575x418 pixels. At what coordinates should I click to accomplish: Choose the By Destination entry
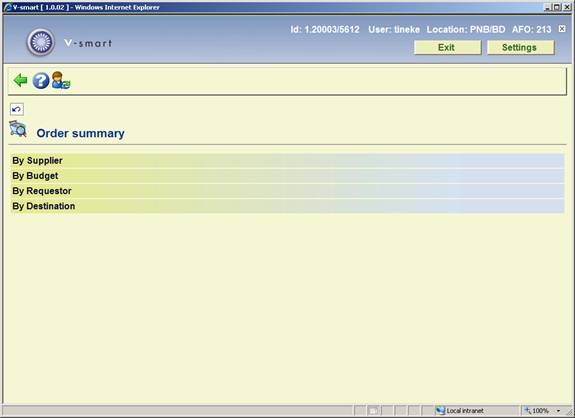[x=288, y=206]
